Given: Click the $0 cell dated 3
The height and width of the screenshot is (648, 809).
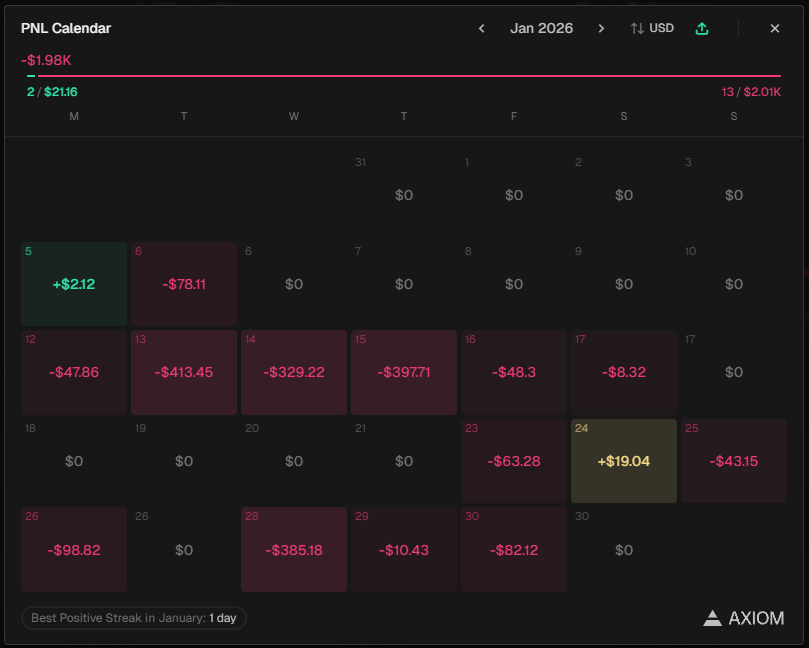Looking at the screenshot, I should (x=734, y=195).
